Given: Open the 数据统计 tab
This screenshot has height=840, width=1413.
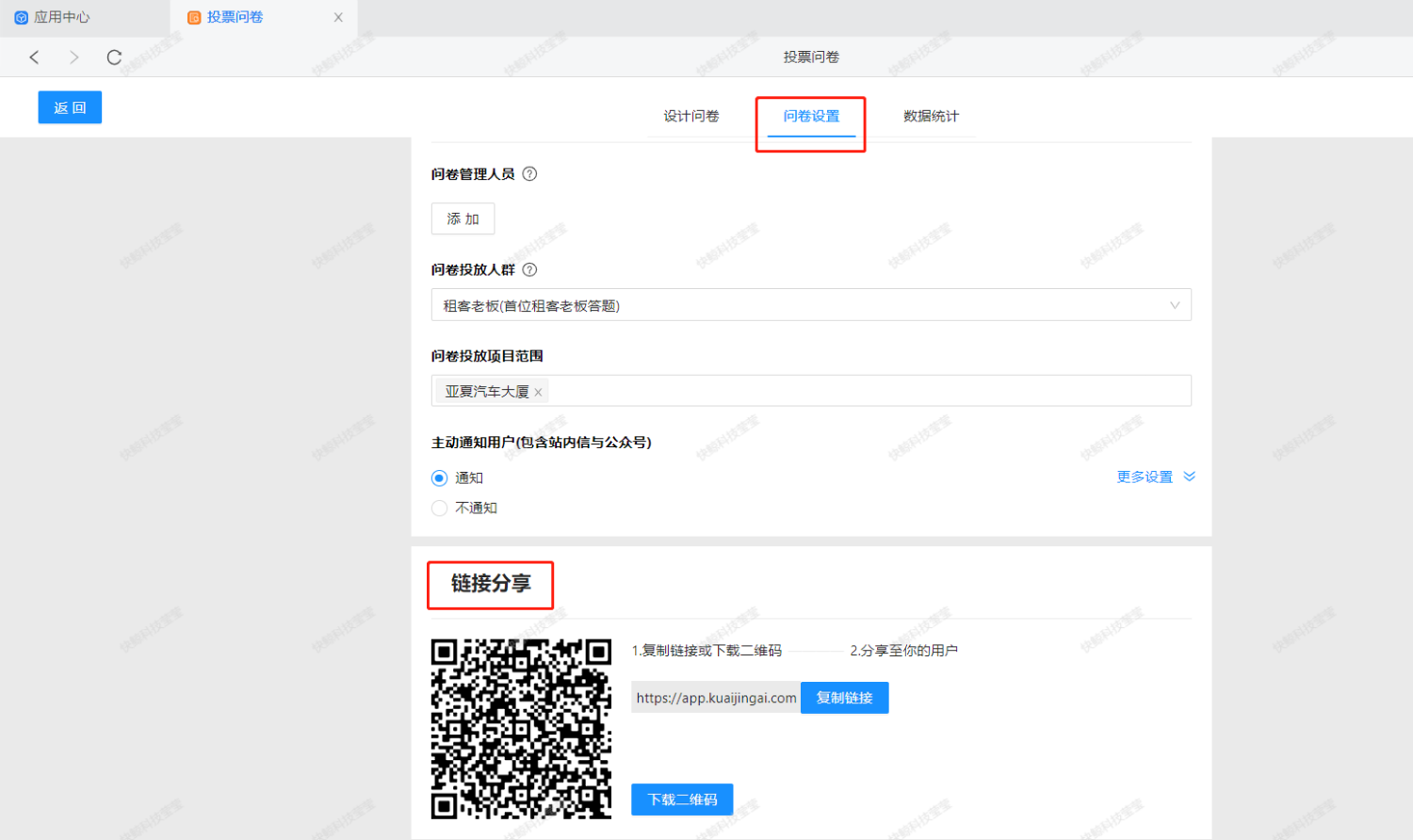Looking at the screenshot, I should 931,116.
